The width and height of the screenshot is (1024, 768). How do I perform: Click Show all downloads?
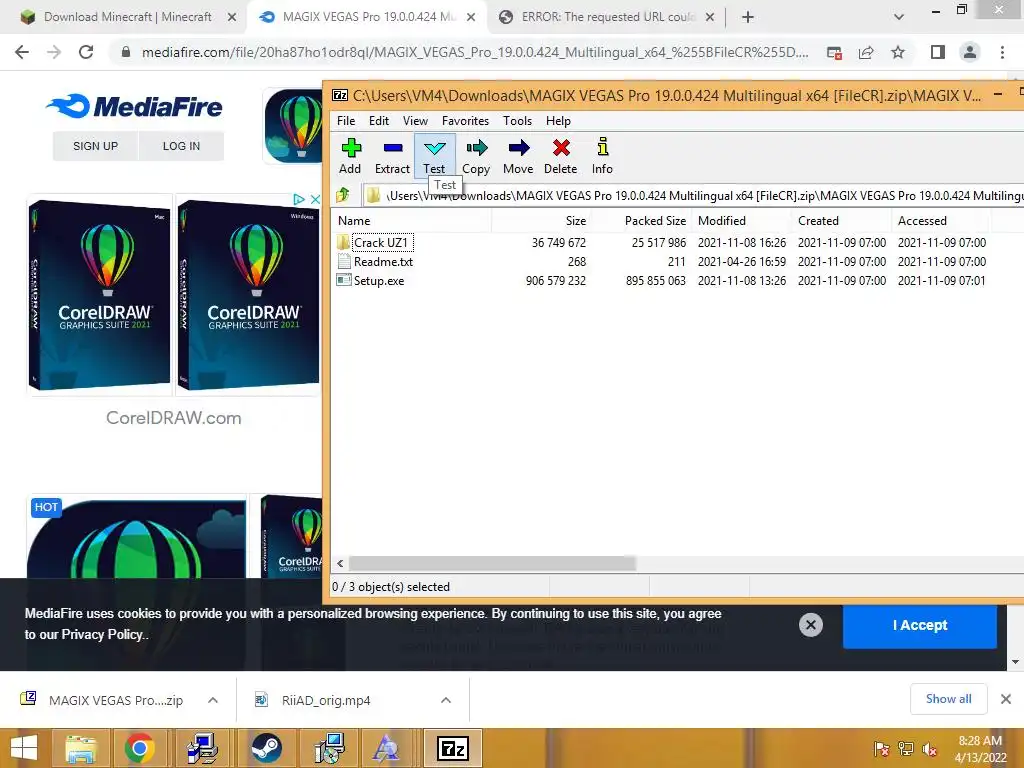[949, 699]
